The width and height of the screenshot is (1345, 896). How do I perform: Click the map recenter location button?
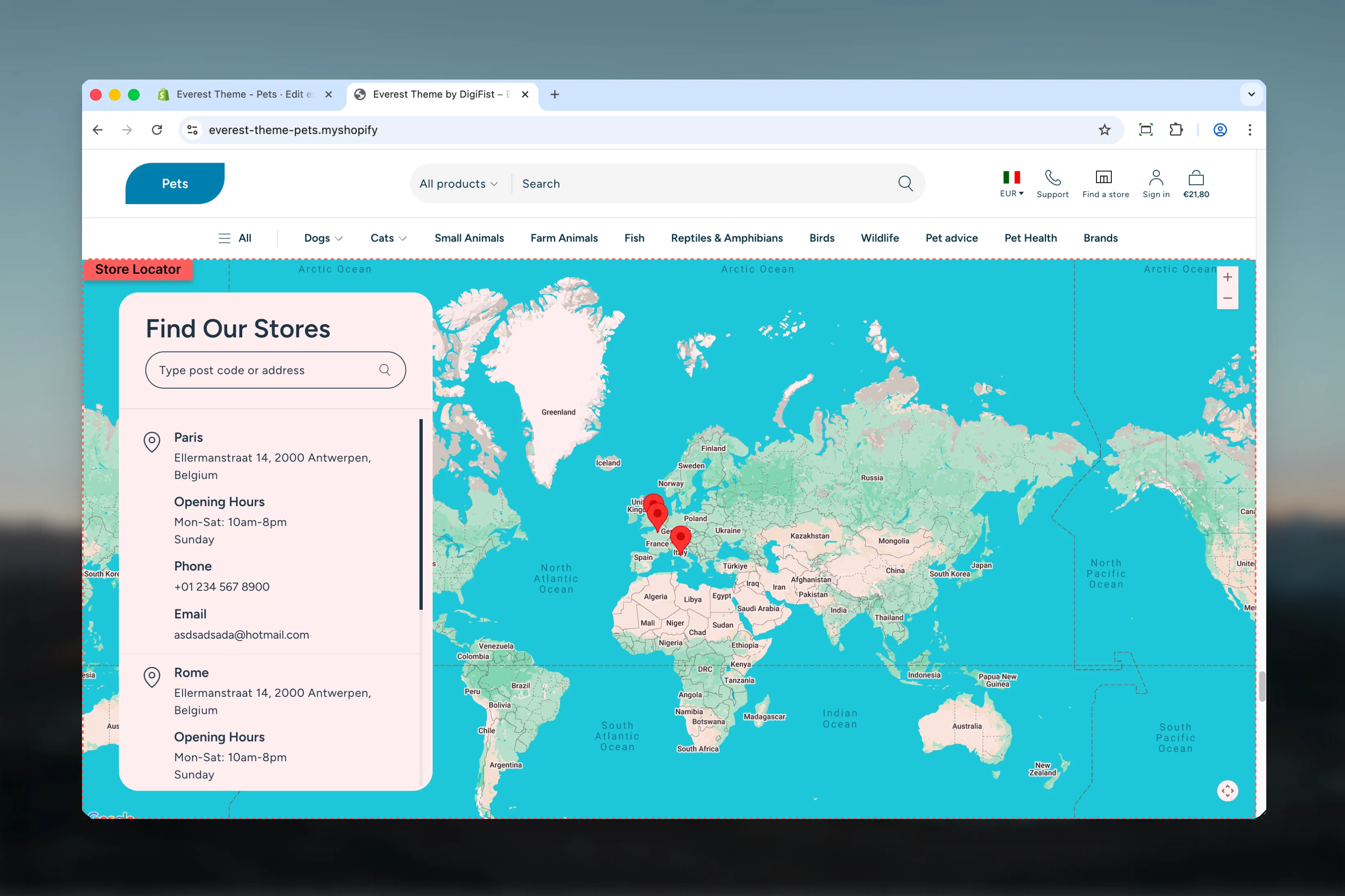(1227, 791)
